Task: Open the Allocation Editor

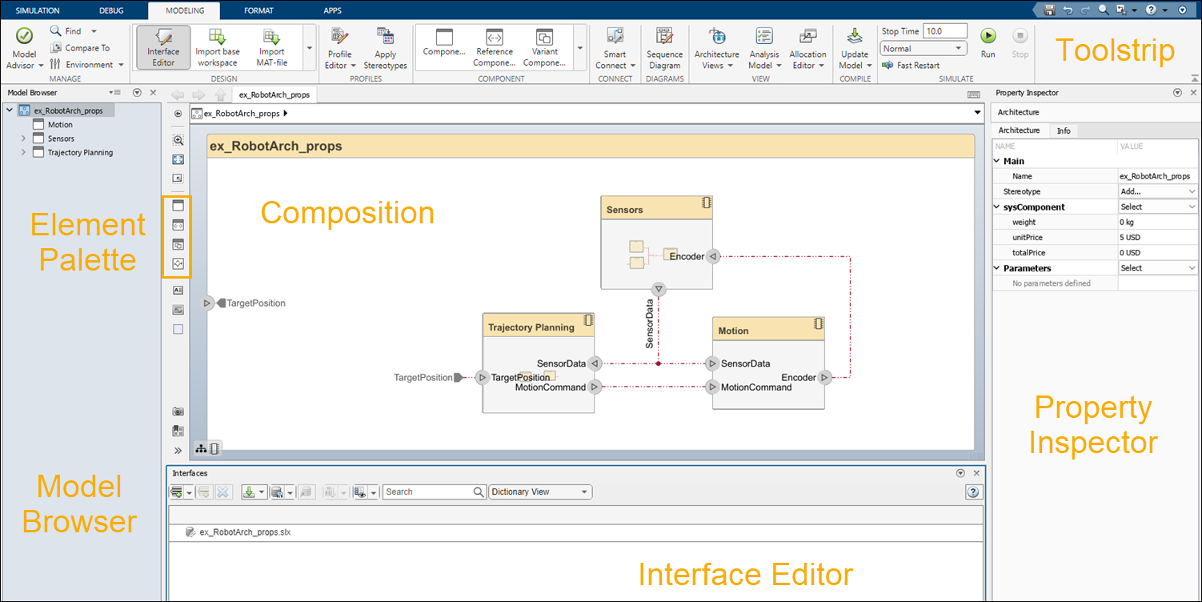Action: point(808,48)
